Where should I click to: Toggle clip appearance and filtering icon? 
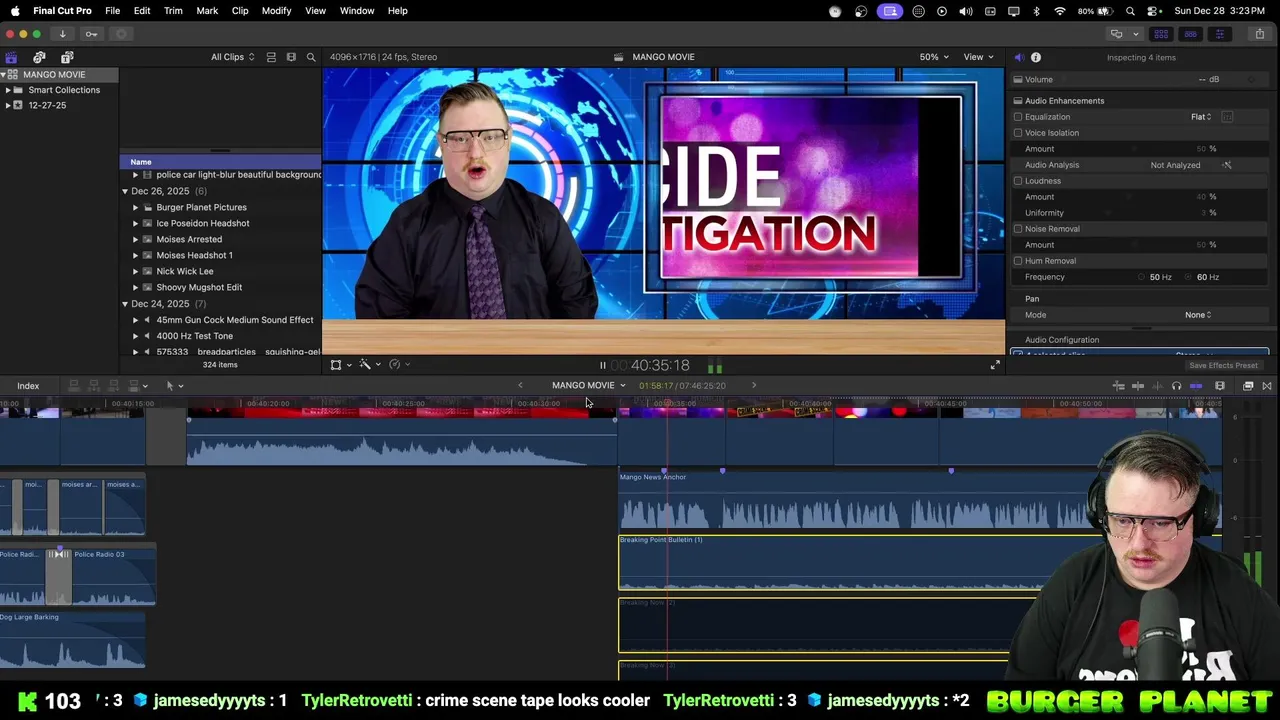[271, 57]
